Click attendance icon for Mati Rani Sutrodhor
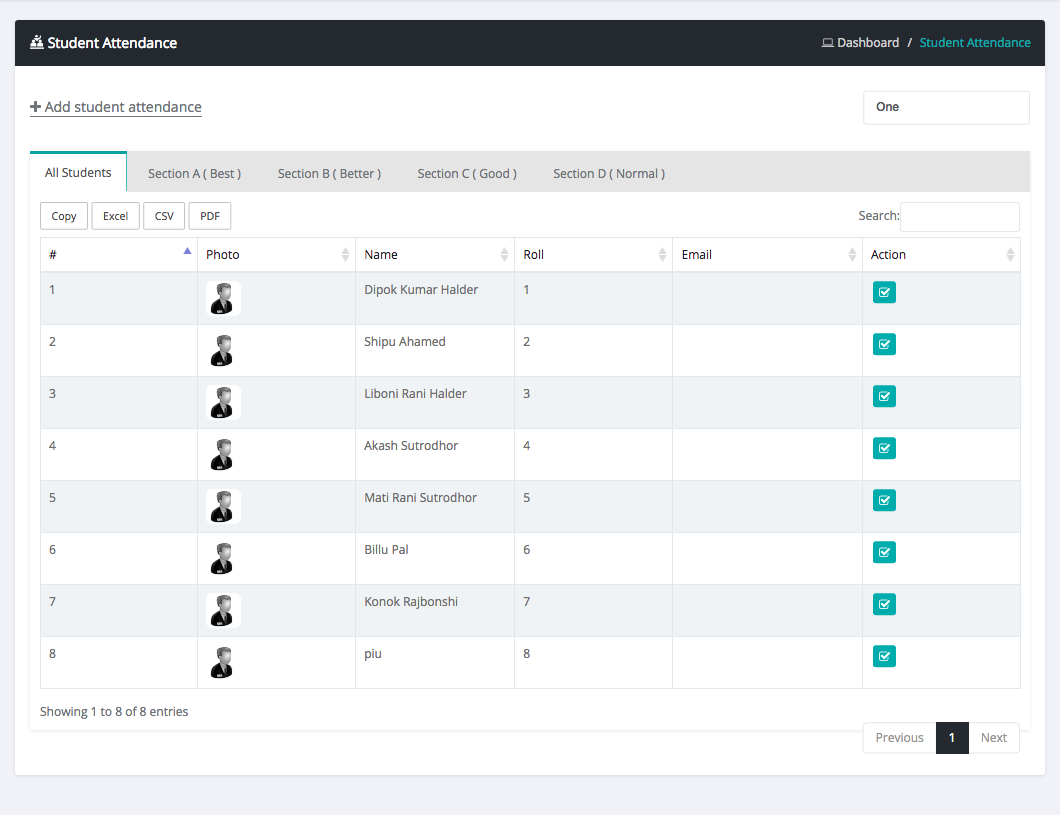 click(884, 500)
